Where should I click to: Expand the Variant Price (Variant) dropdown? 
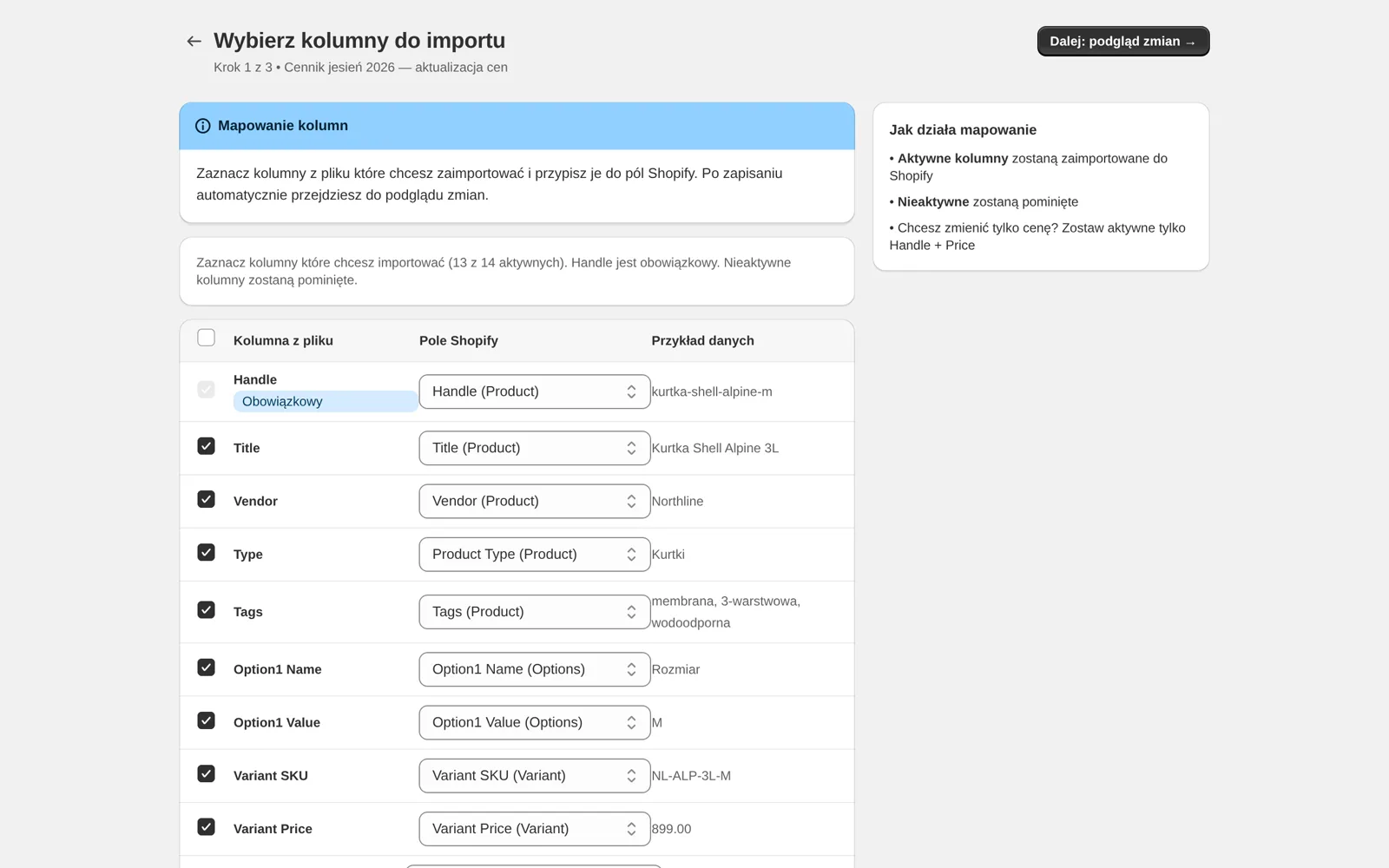[x=535, y=829]
